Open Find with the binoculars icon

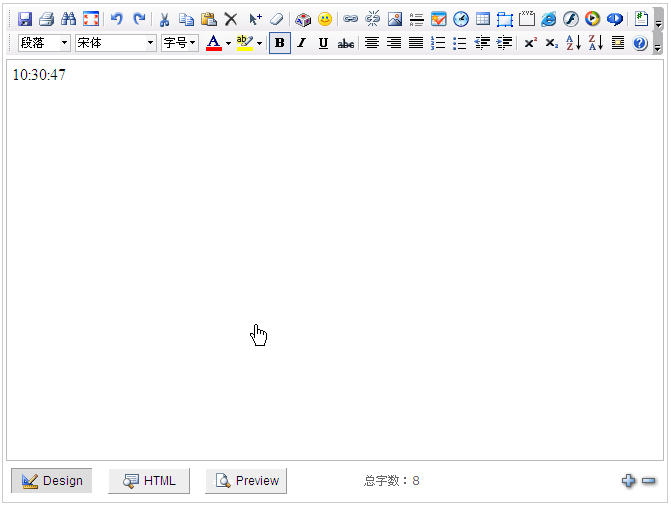(x=68, y=19)
